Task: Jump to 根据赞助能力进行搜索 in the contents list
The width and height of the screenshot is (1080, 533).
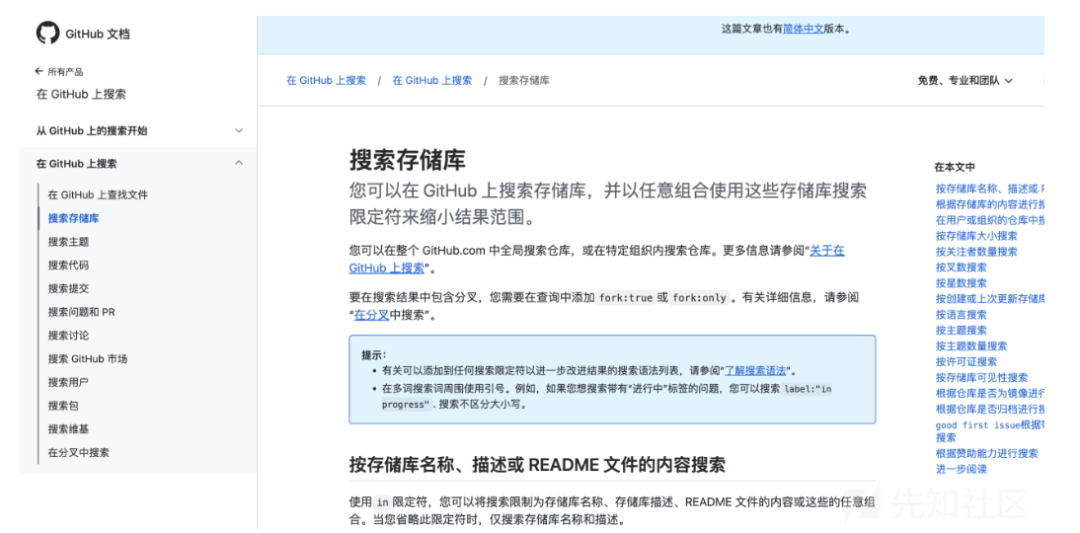Action: point(986,454)
